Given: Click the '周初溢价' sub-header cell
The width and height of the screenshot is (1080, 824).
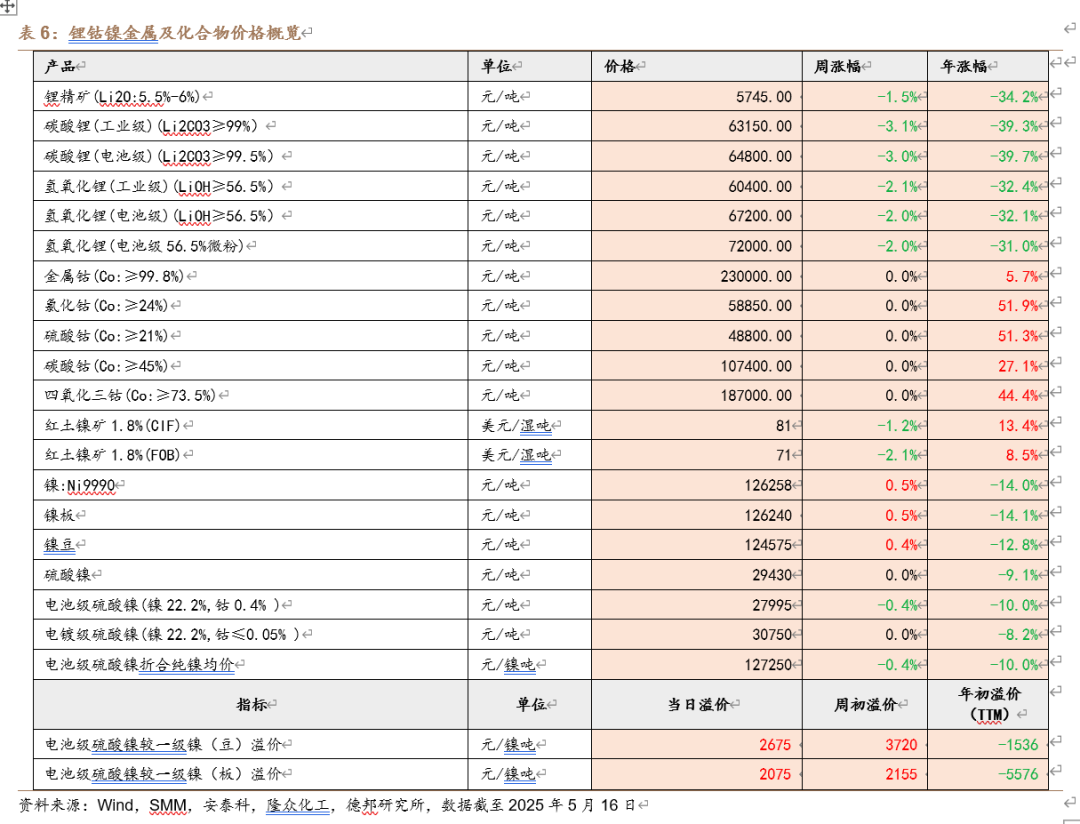Looking at the screenshot, I should point(865,705).
